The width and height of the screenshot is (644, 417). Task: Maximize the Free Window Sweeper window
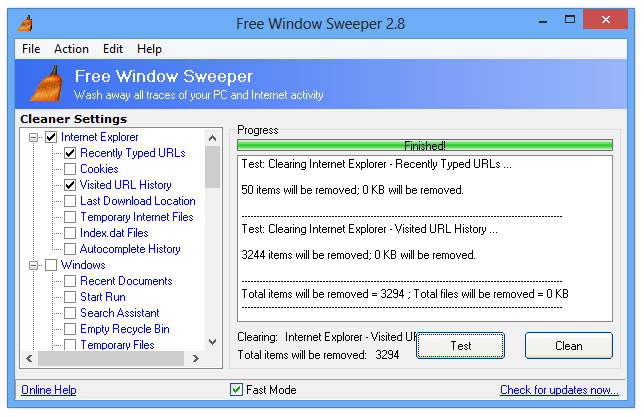click(570, 19)
